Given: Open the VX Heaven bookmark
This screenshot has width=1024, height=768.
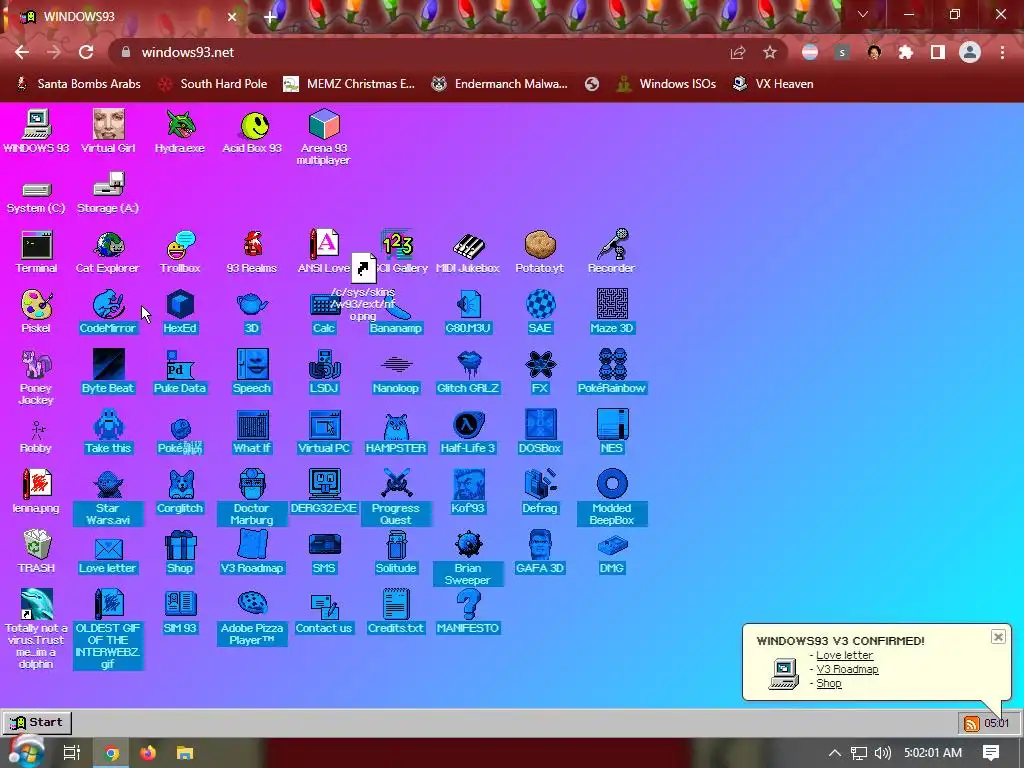Looking at the screenshot, I should [773, 84].
